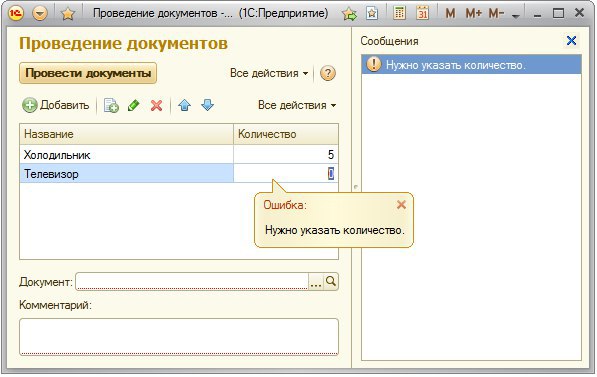
Task: Open help with the question mark icon
Action: pyautogui.click(x=328, y=73)
